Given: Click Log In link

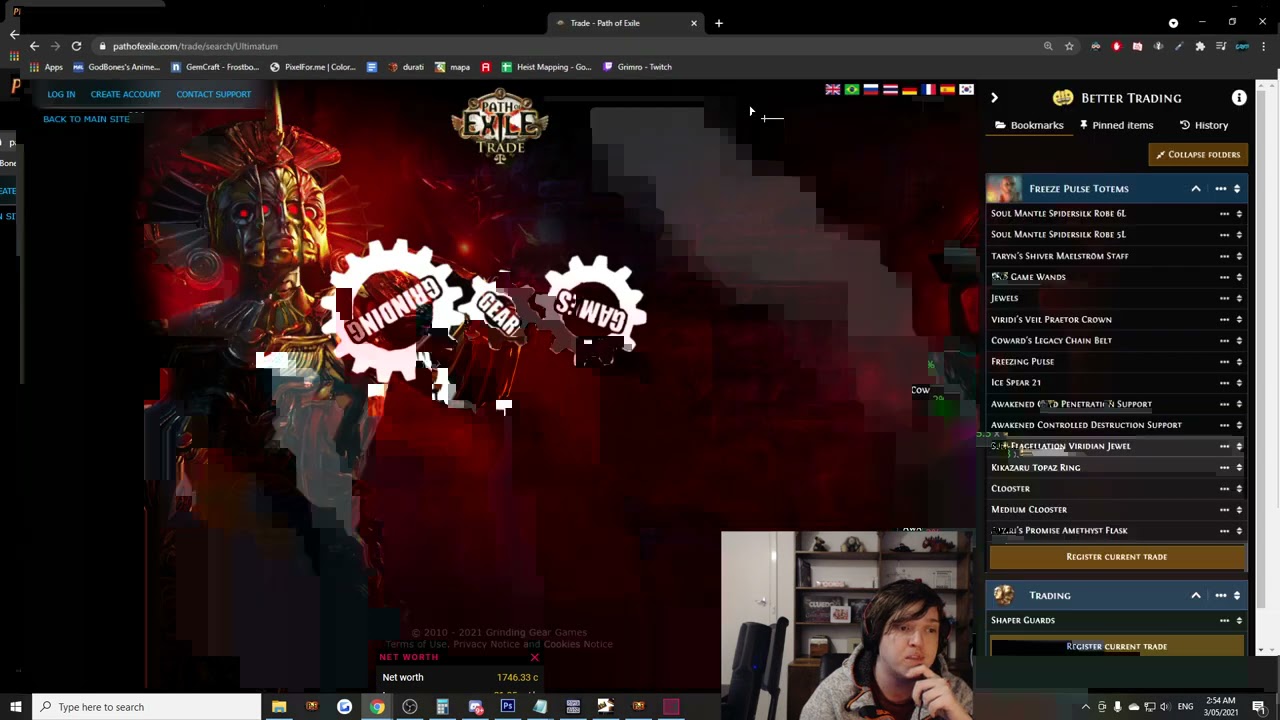Looking at the screenshot, I should [x=61, y=94].
